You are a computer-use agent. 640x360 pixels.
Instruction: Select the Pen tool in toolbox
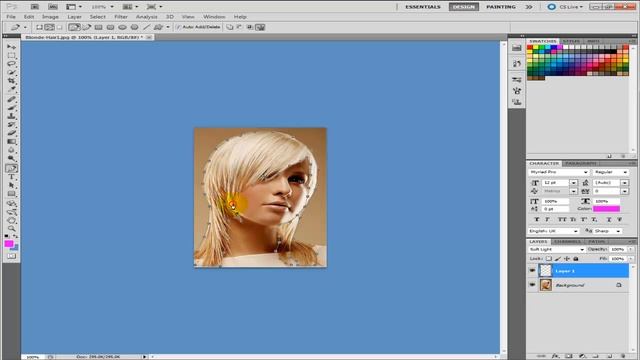point(11,168)
